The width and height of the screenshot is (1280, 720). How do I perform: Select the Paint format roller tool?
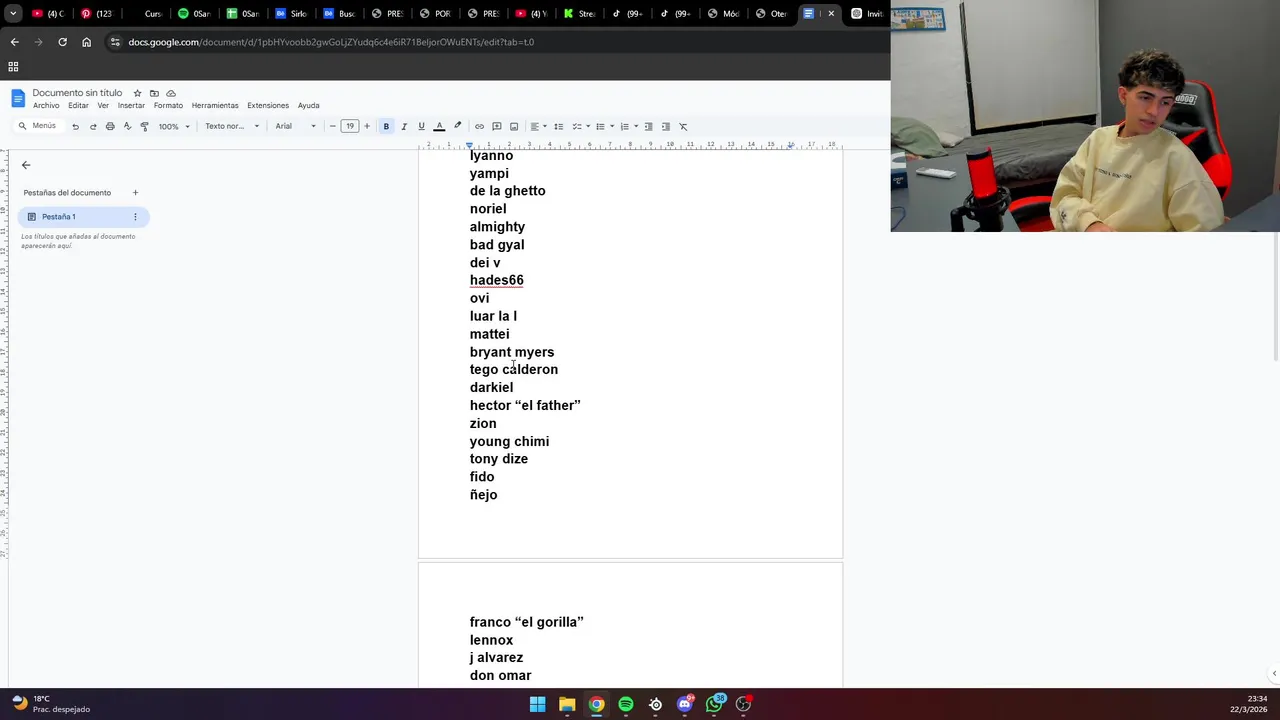pos(144,126)
